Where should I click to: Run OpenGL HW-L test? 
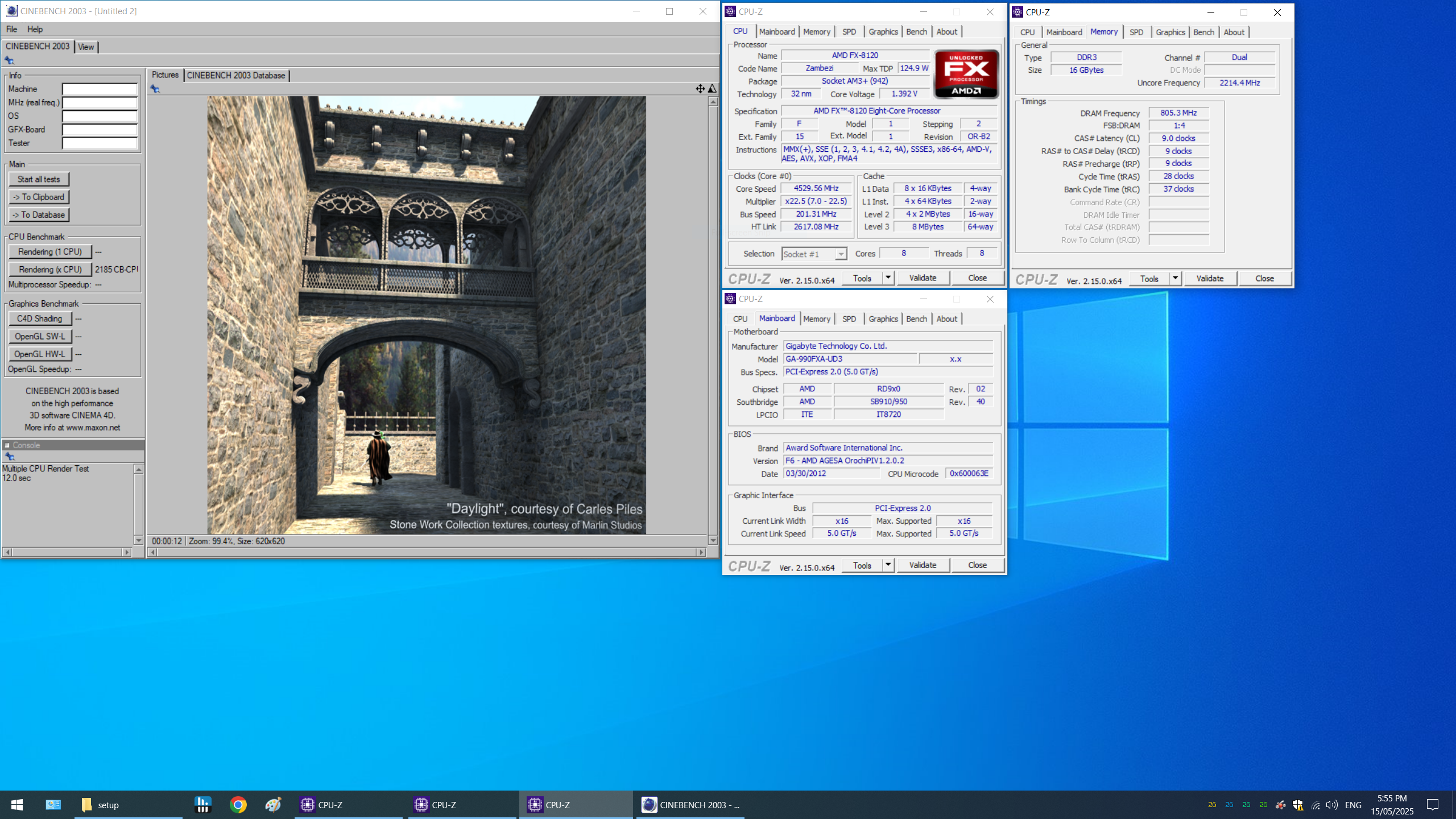click(x=40, y=354)
